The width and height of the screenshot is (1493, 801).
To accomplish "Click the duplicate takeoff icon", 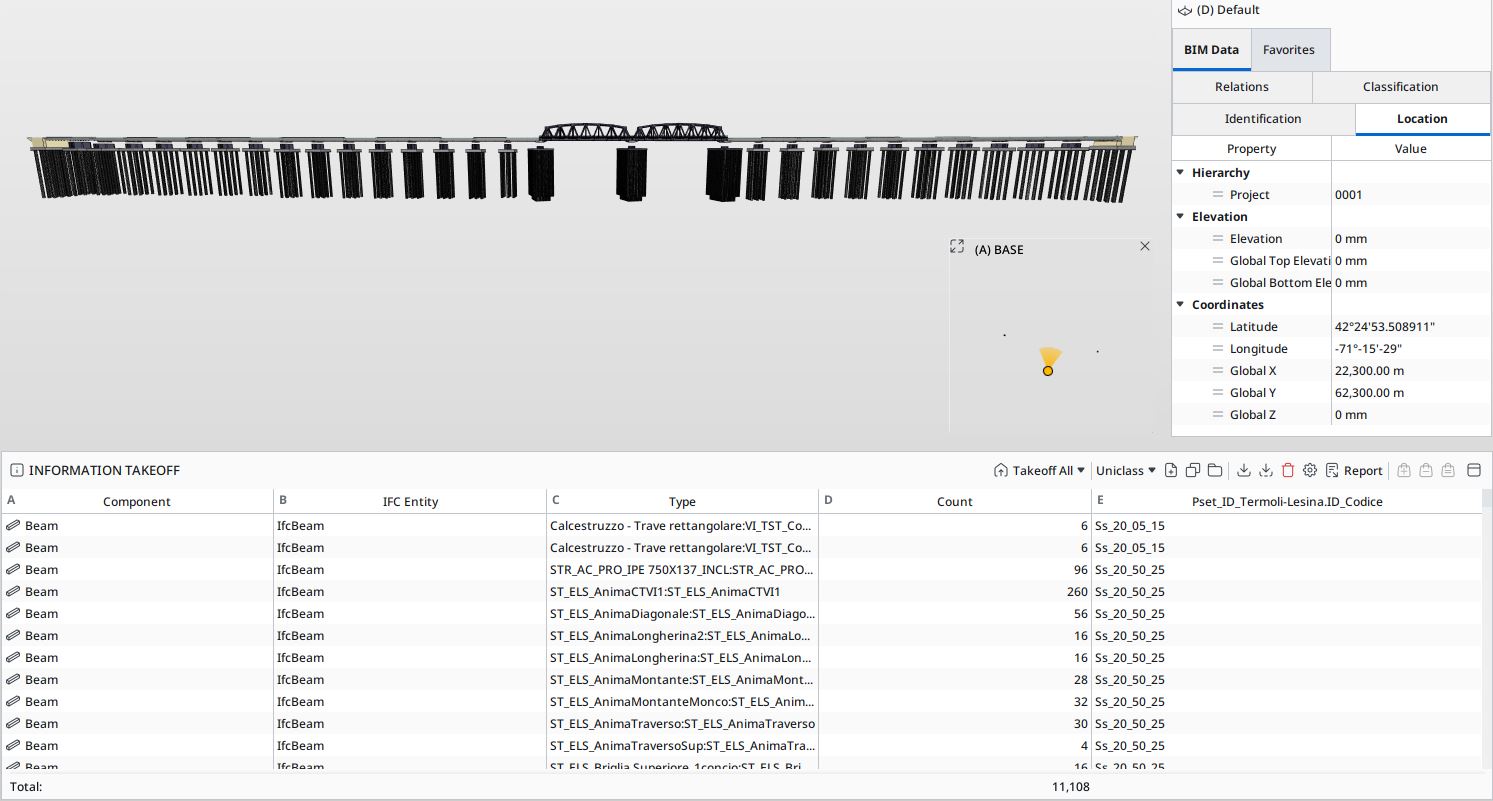I will [1193, 471].
